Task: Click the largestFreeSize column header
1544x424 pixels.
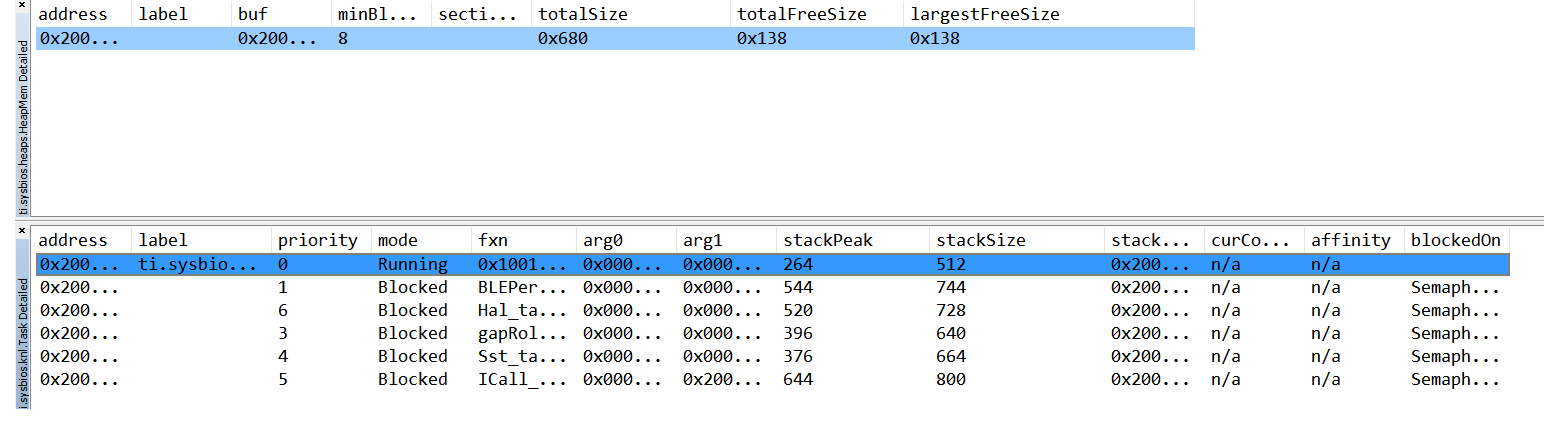Action: coord(984,14)
